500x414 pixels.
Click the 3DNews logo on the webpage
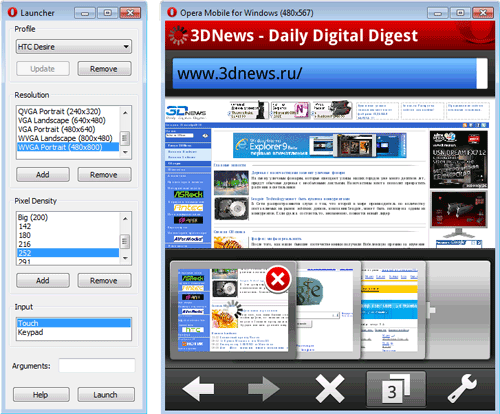(x=186, y=112)
